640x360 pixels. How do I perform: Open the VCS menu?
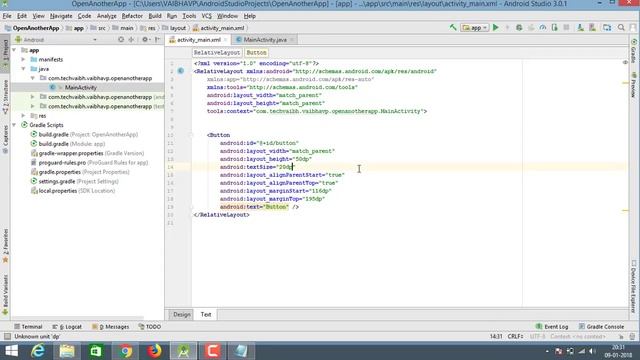coord(207,16)
